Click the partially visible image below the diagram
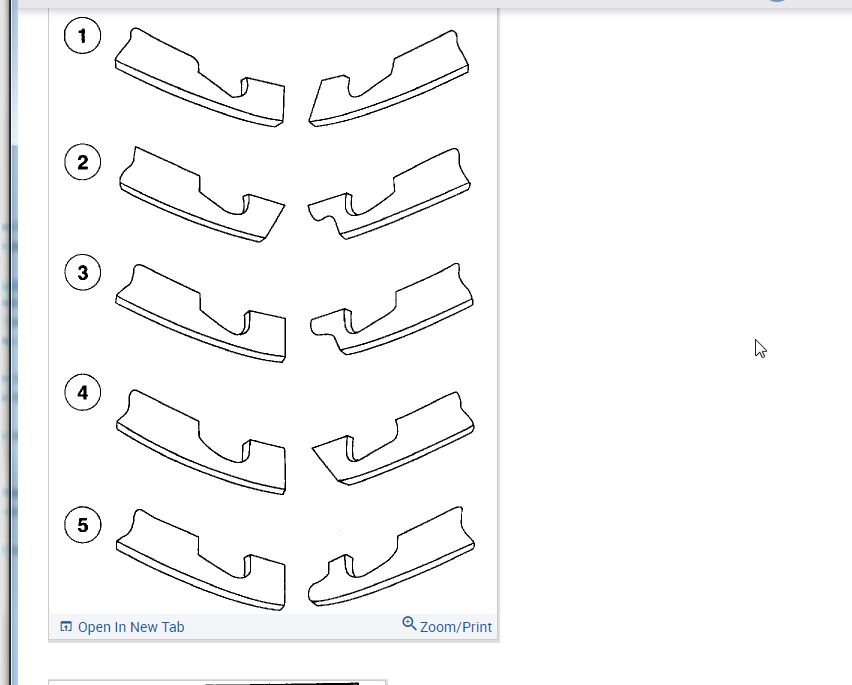The height and width of the screenshot is (685, 852). coord(217,682)
